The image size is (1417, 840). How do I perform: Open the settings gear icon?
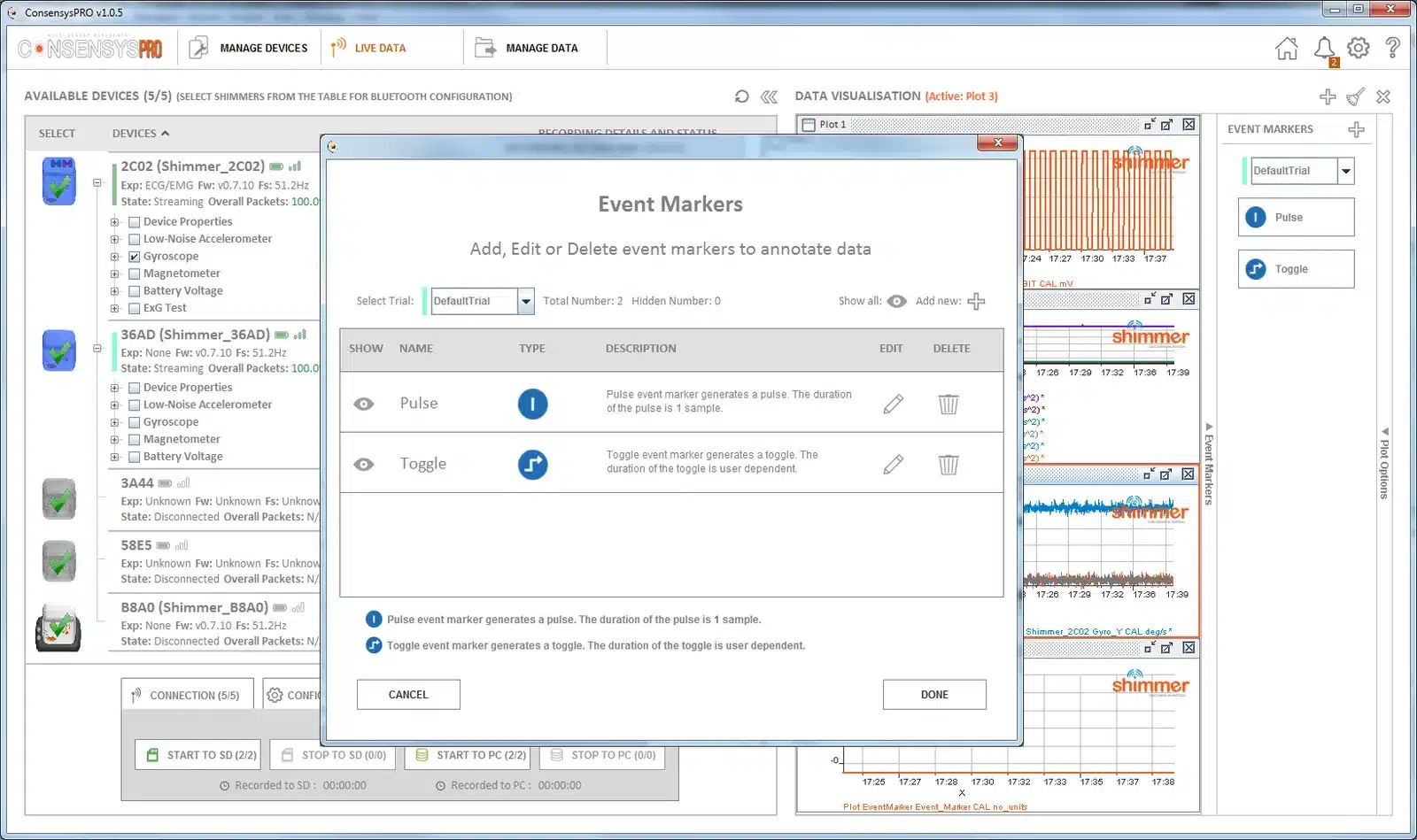coord(1359,48)
